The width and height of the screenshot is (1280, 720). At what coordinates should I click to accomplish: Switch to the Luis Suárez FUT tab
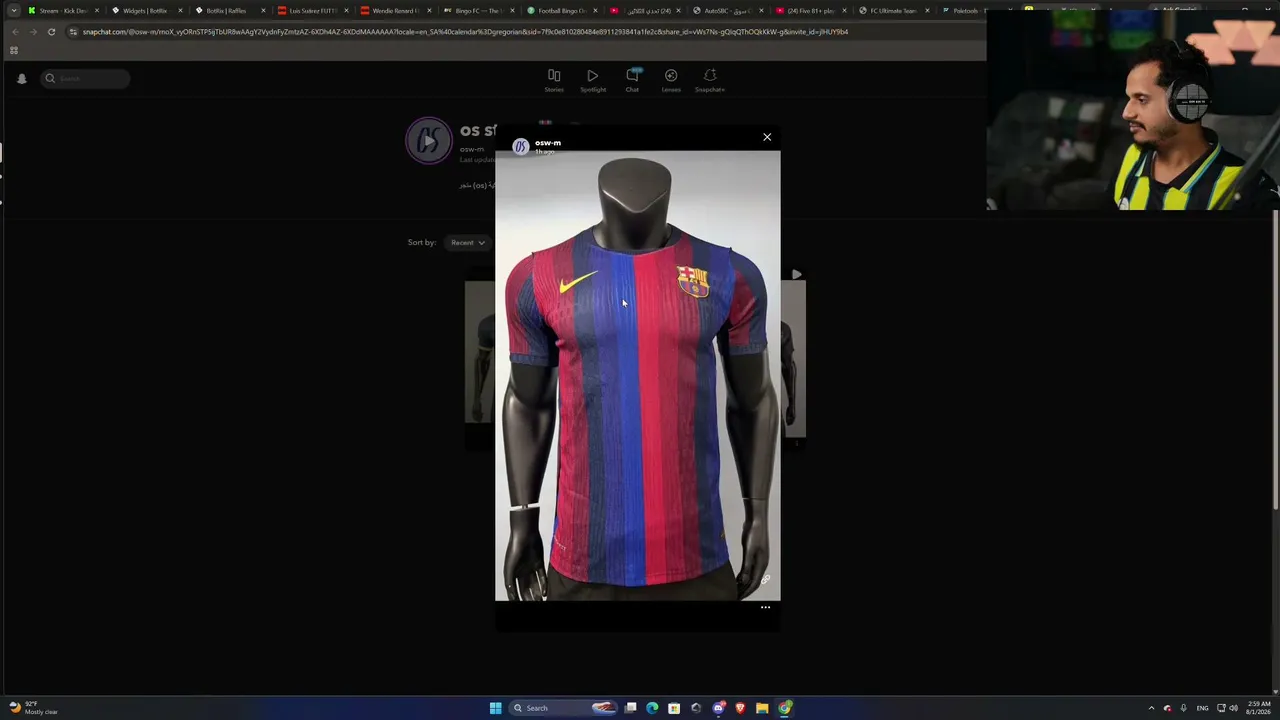tap(312, 11)
